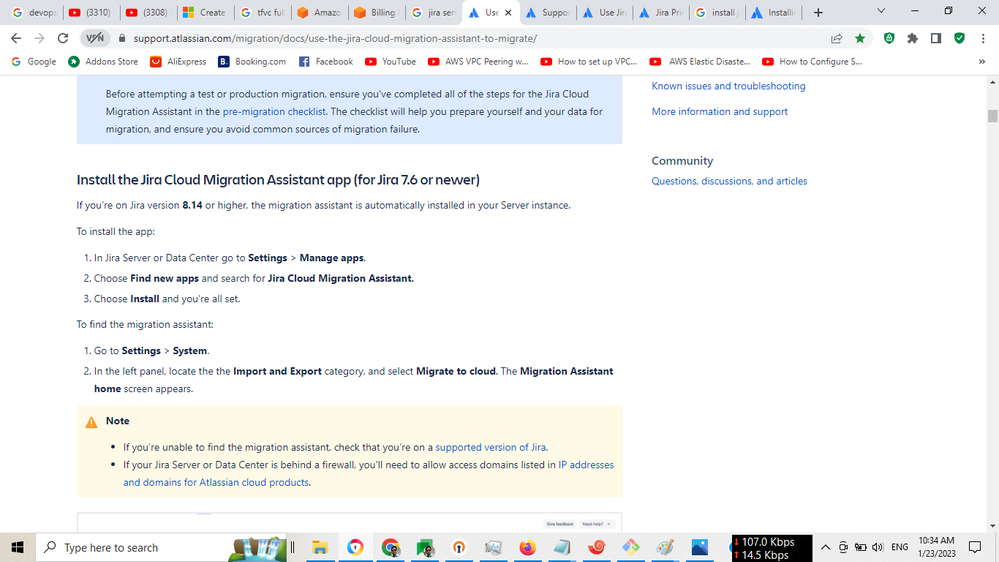Open the volume control tray icon

click(878, 547)
